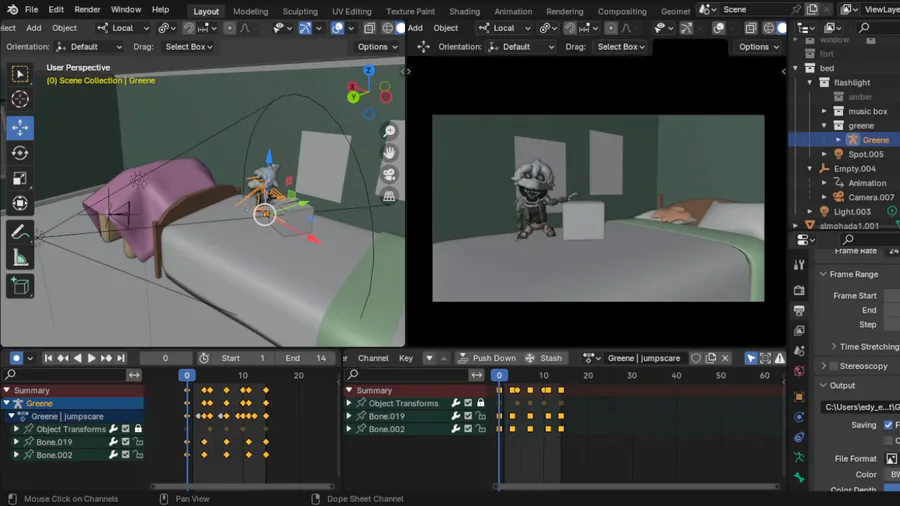Viewport: 900px width, 506px height.
Task: Open right viewport Local orientation dropdown
Action: pyautogui.click(x=505, y=28)
